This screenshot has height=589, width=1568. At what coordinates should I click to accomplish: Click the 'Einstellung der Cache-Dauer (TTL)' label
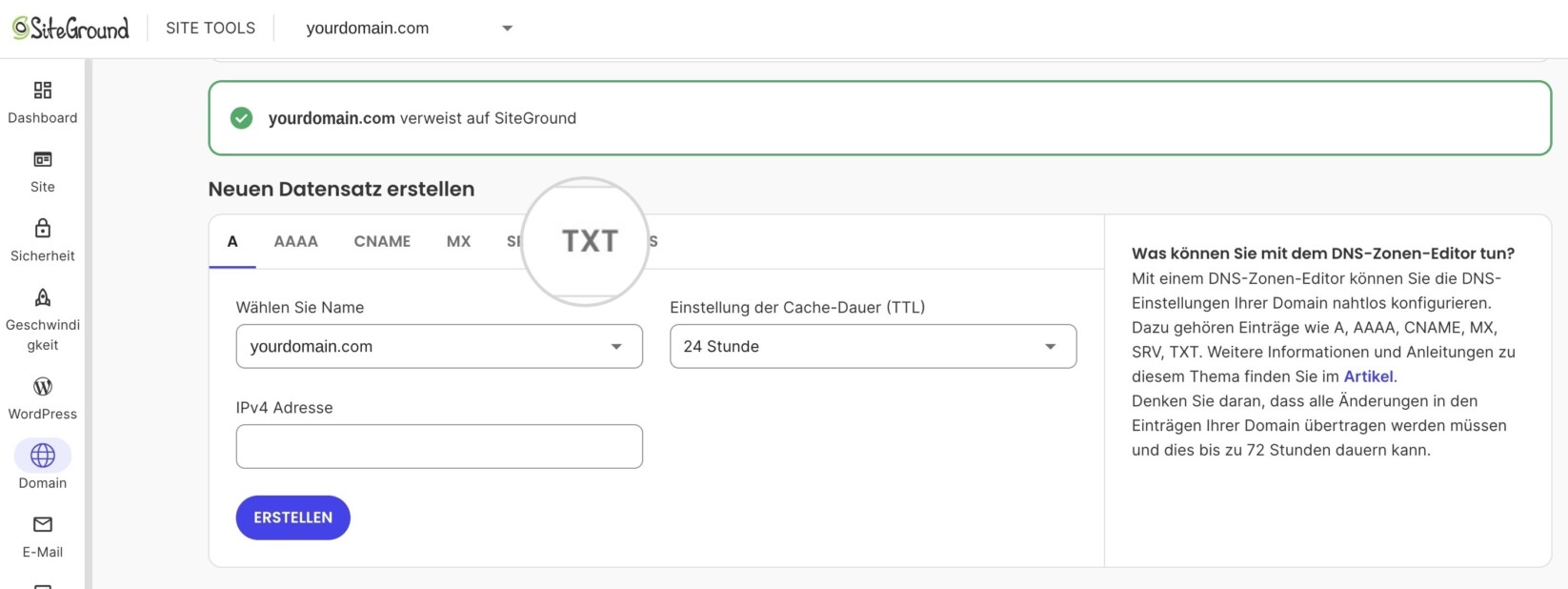797,307
